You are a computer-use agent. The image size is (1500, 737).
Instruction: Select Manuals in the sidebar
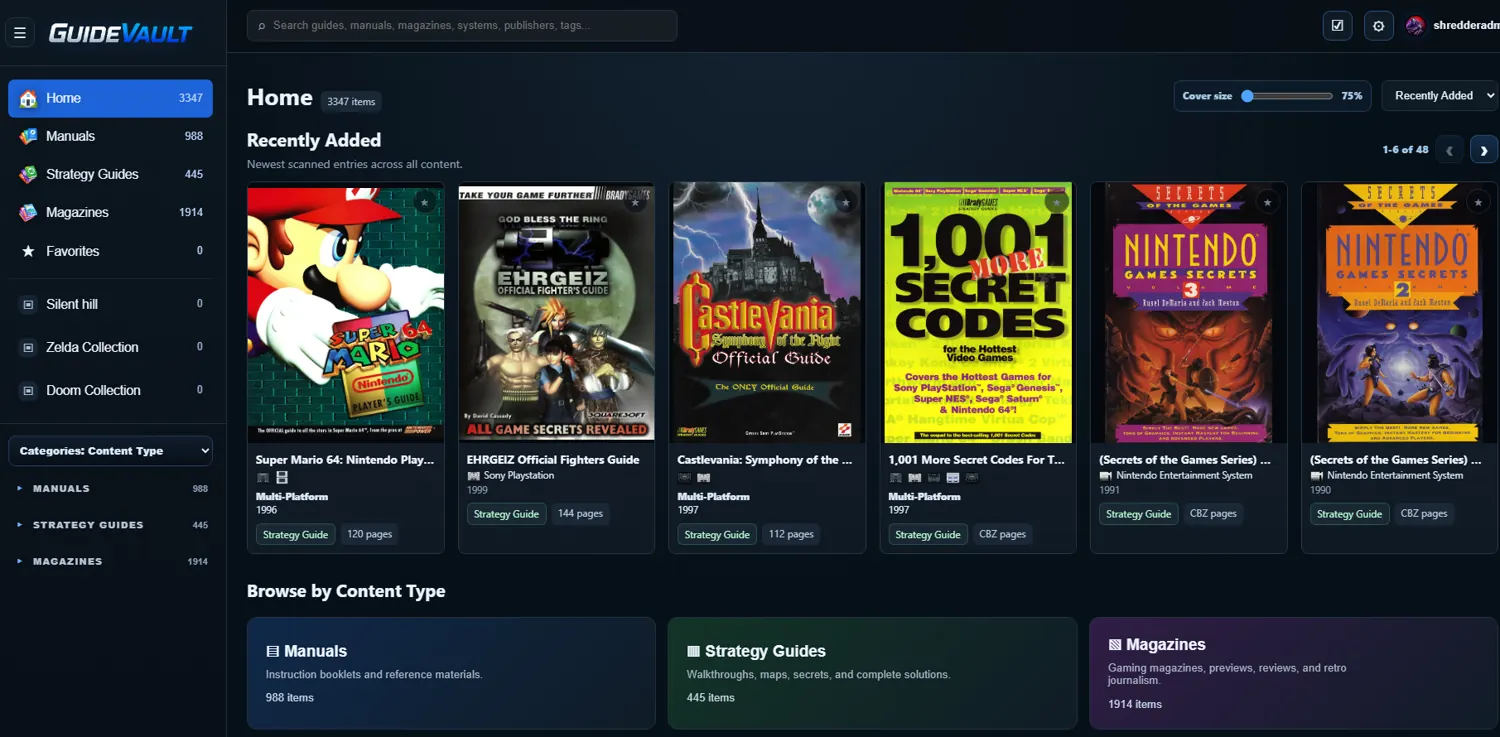click(x=110, y=136)
